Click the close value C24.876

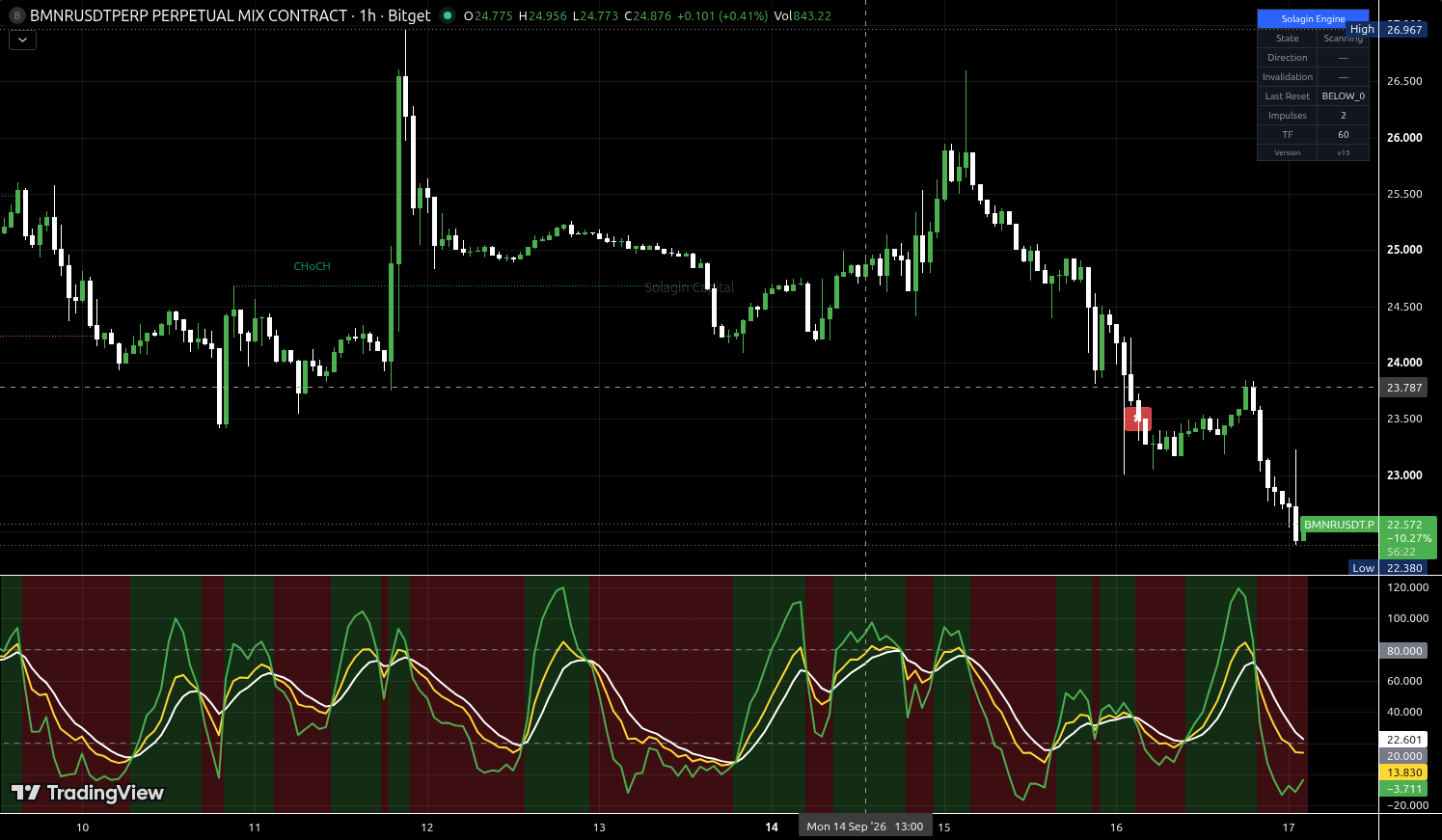[x=647, y=16]
